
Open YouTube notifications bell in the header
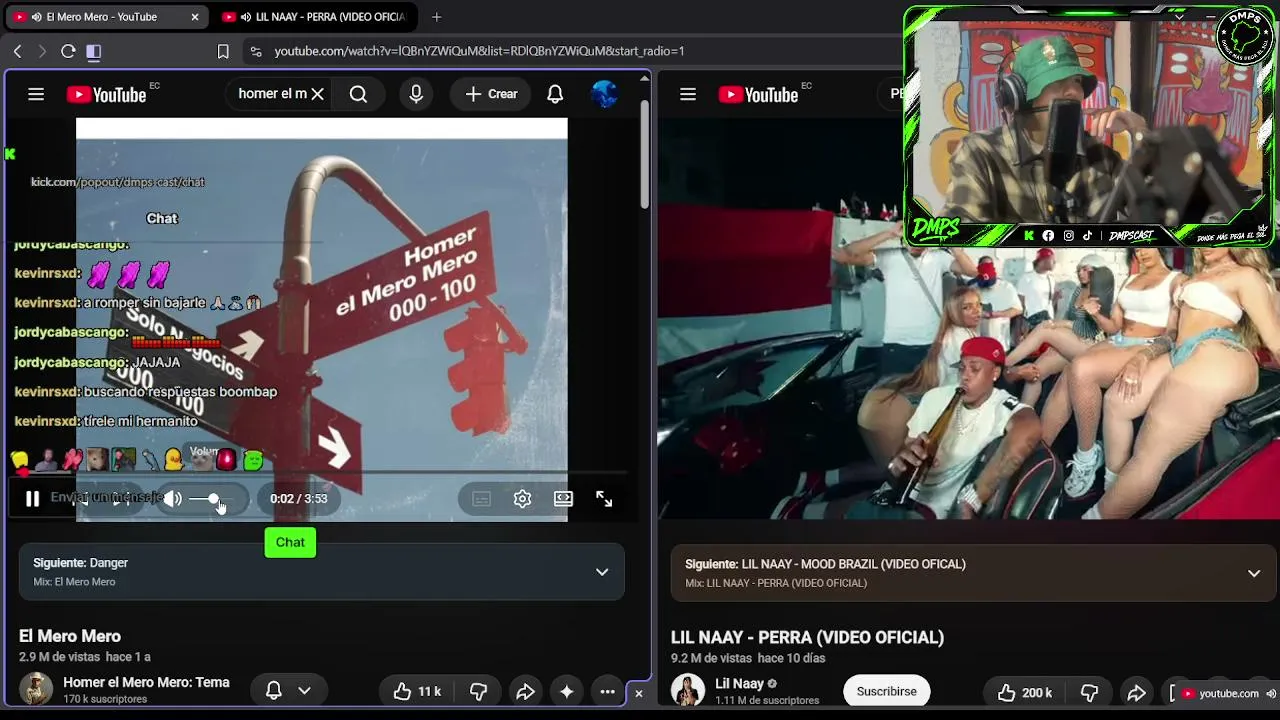pyautogui.click(x=555, y=94)
